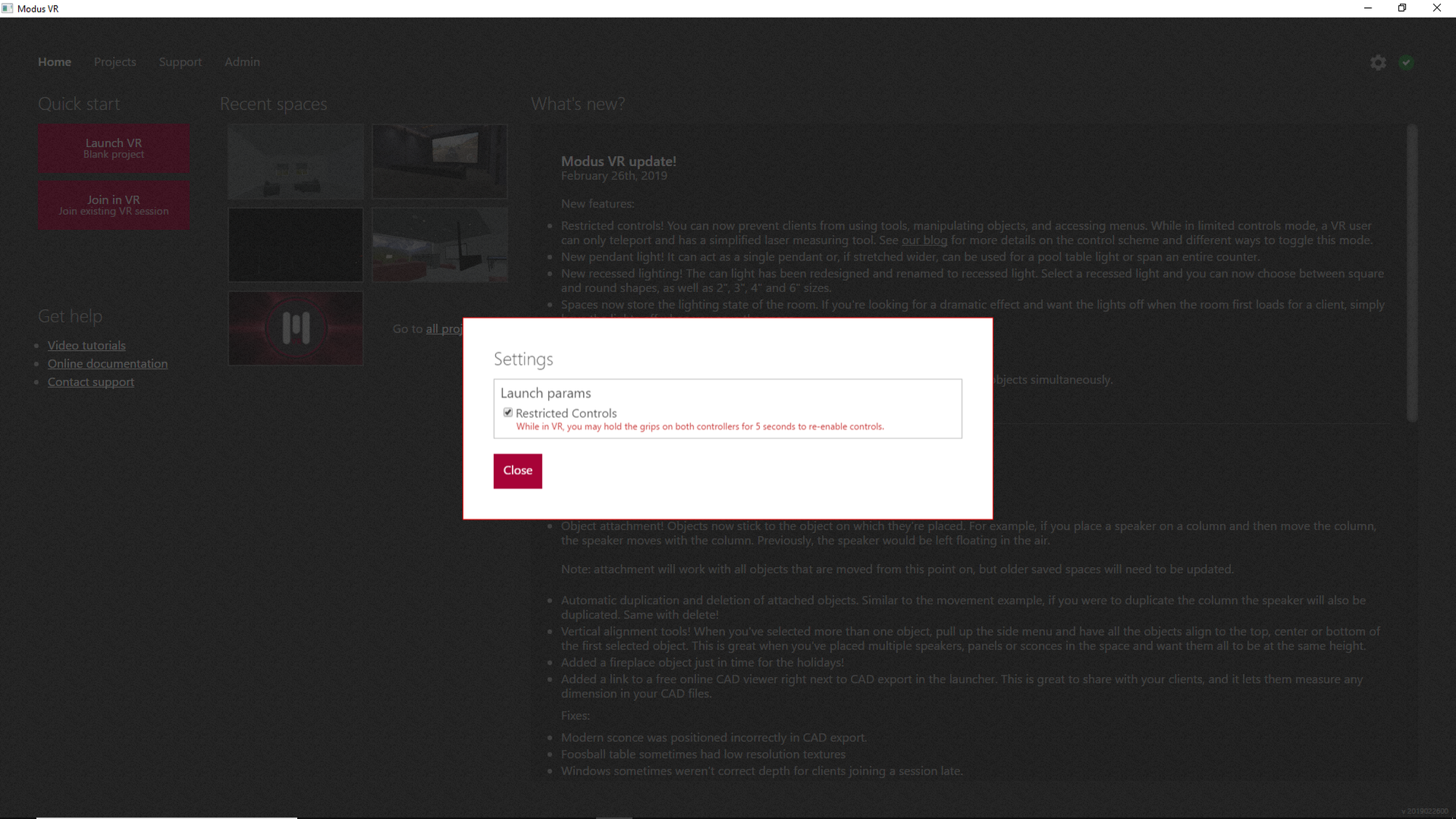The height and width of the screenshot is (819, 1456).
Task: Go to the Home tab
Action: [55, 62]
